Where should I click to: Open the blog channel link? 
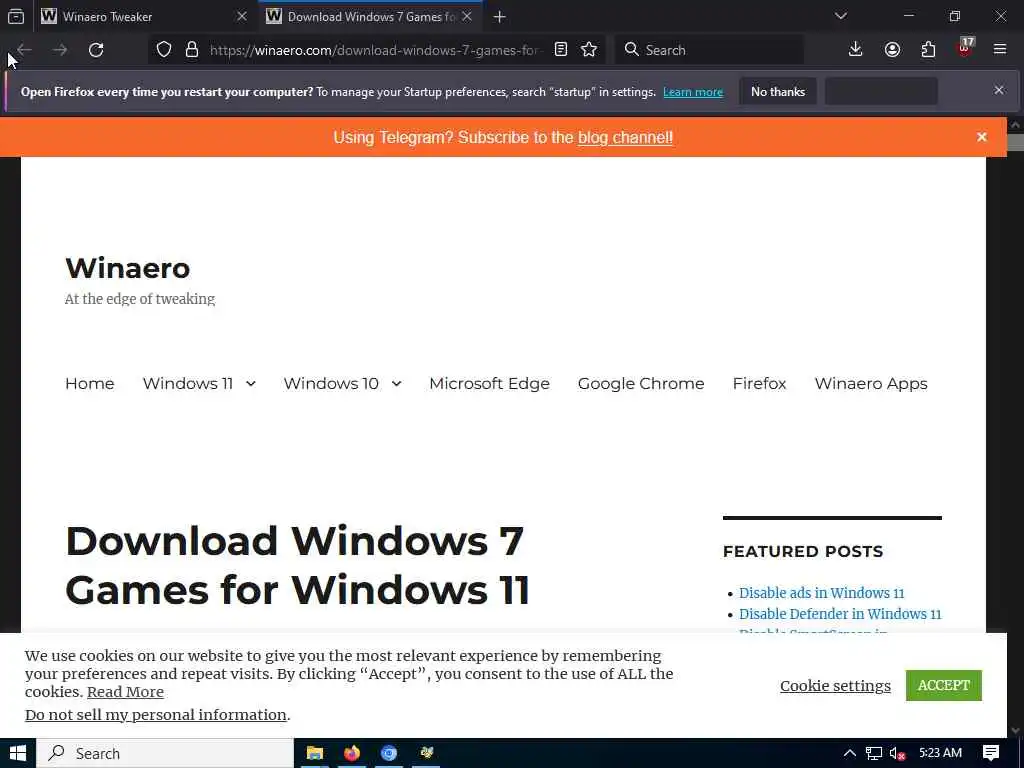click(625, 138)
